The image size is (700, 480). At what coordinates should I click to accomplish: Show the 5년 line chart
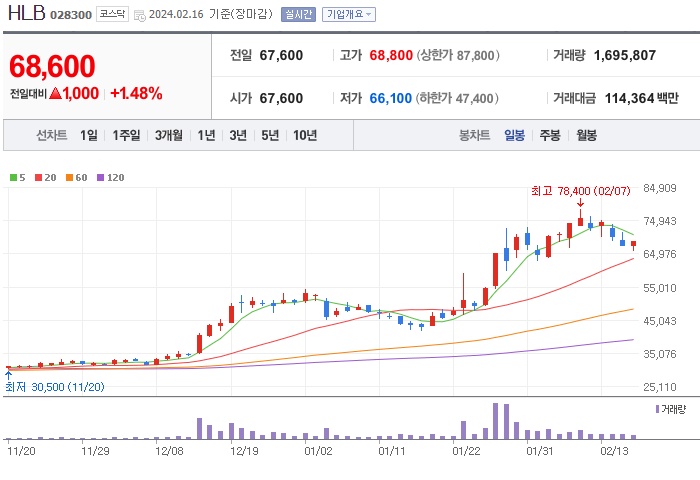pos(270,135)
